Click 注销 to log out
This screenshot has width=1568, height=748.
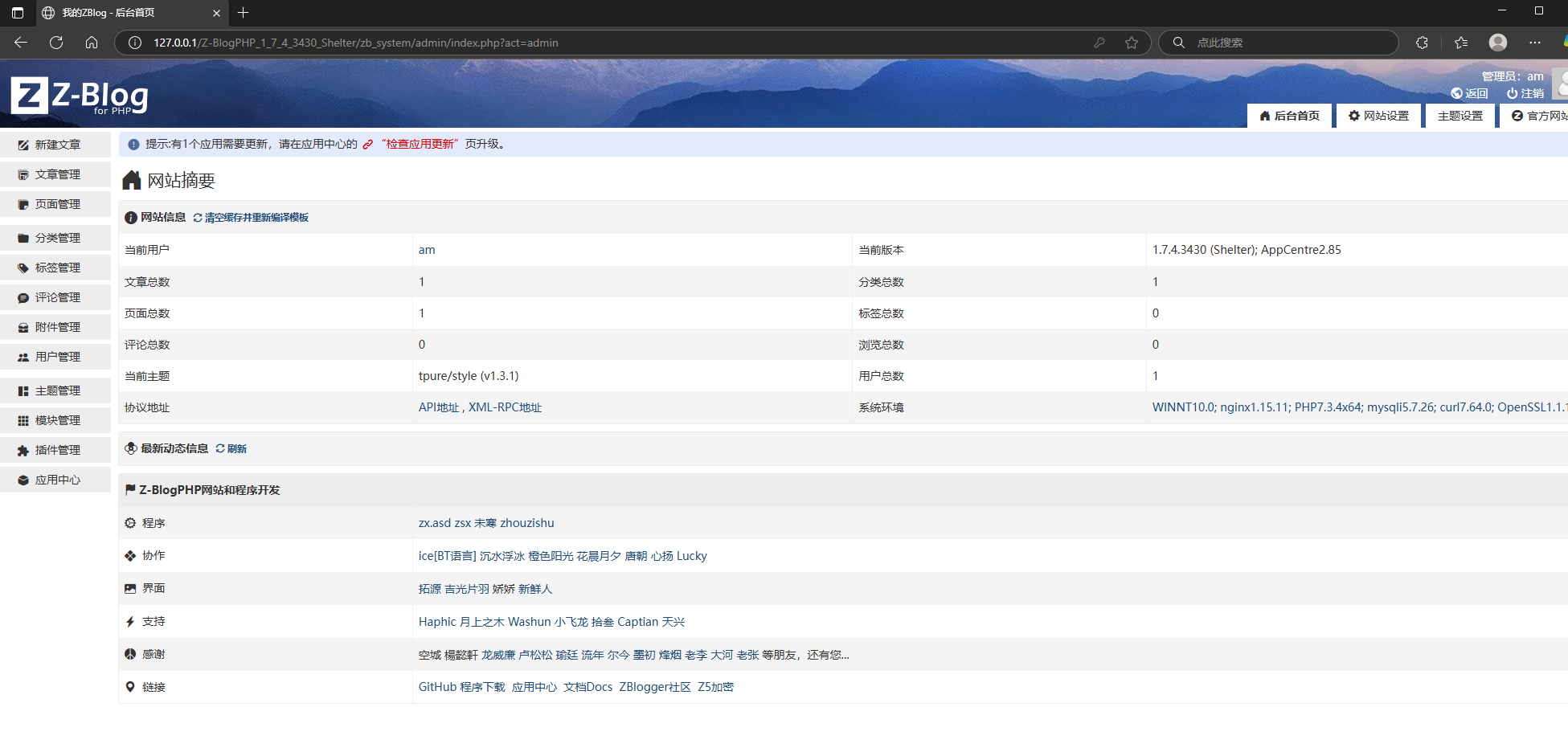click(x=1525, y=93)
